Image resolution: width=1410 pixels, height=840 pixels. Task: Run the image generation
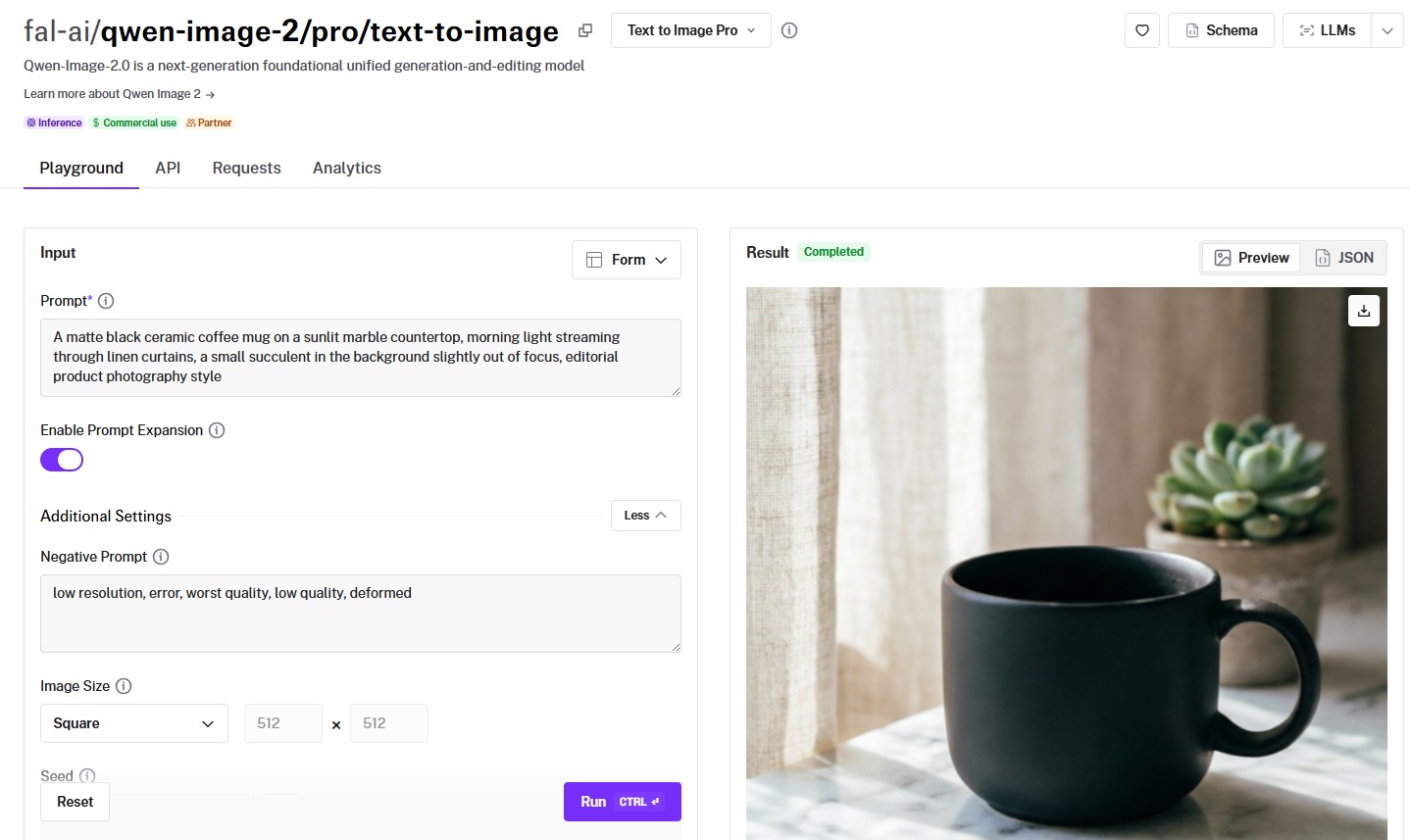[622, 802]
